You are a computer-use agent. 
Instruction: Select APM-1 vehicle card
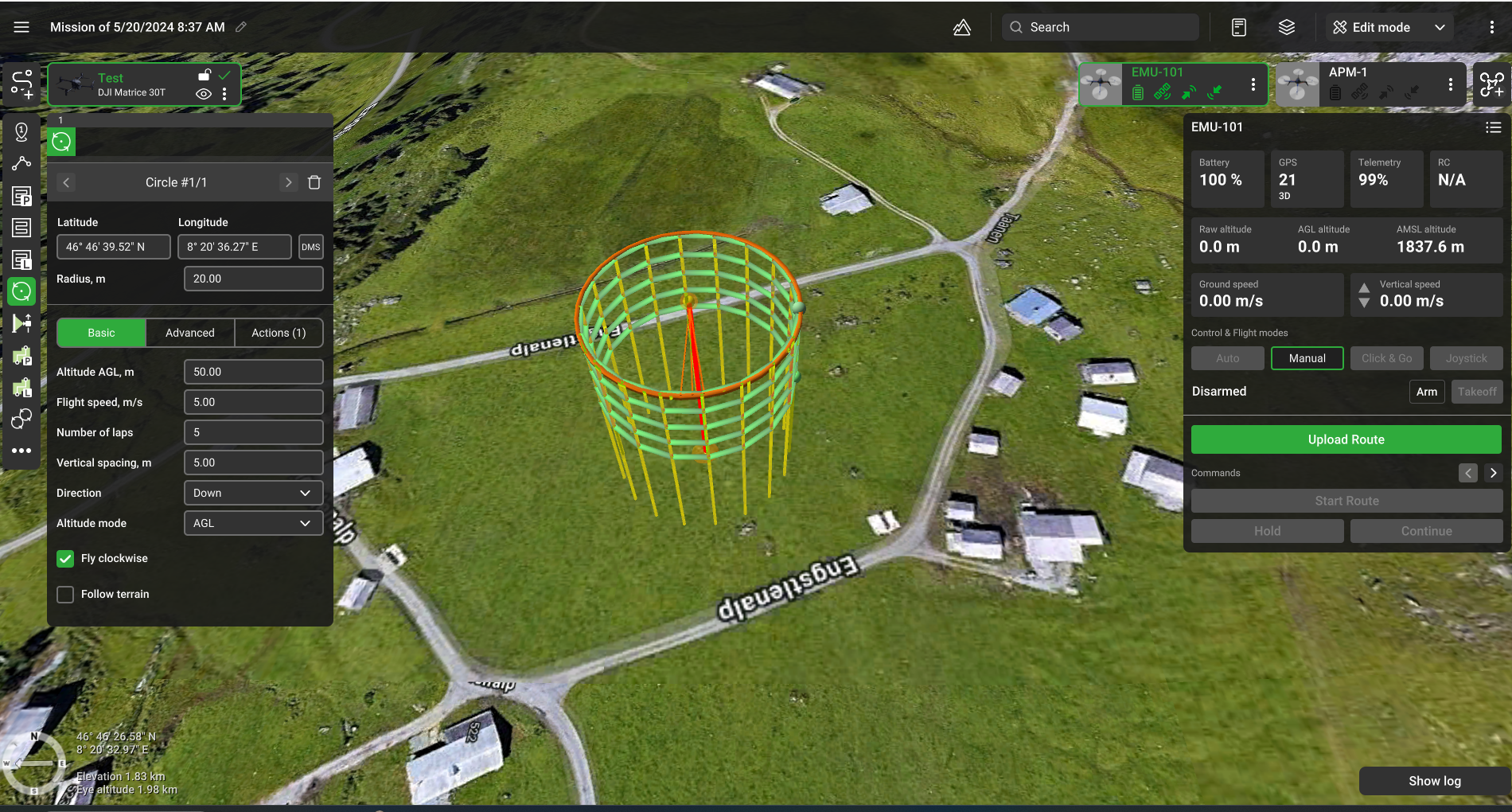pyautogui.click(x=1370, y=84)
